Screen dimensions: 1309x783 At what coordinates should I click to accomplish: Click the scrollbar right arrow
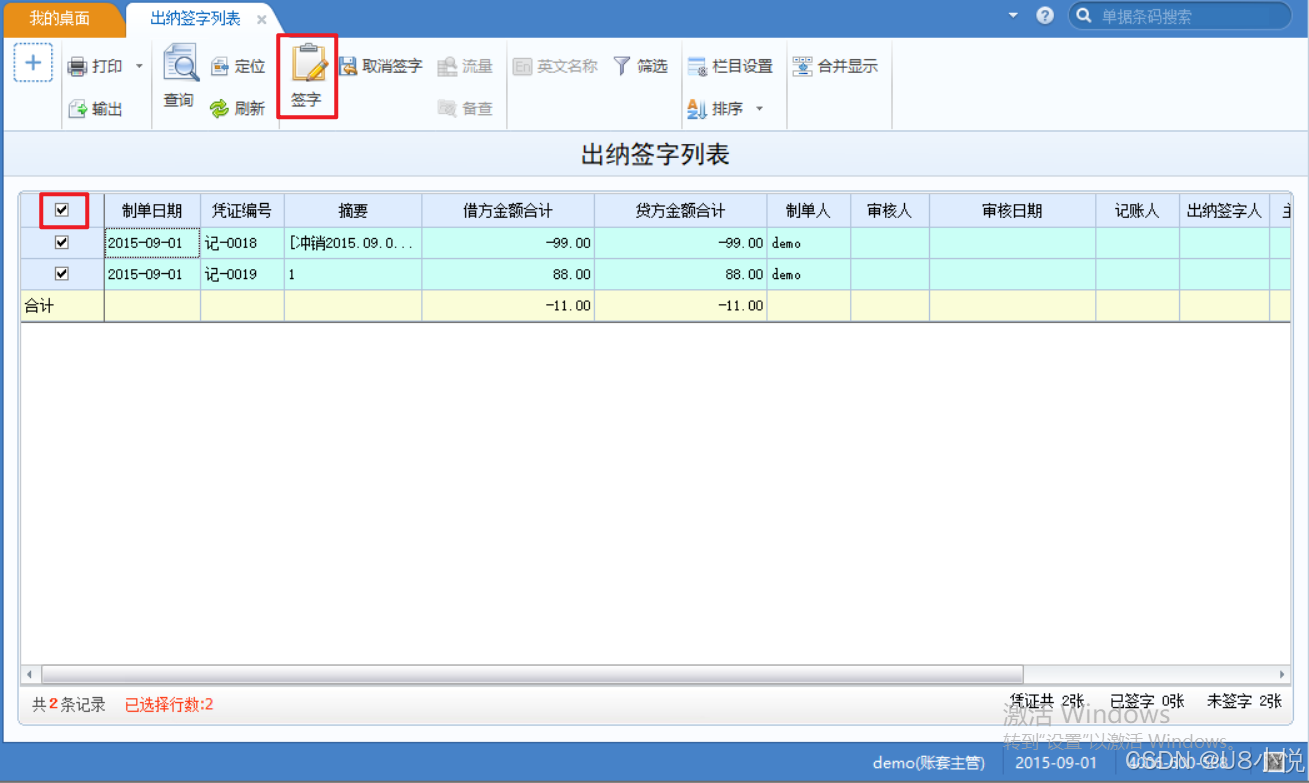1282,674
